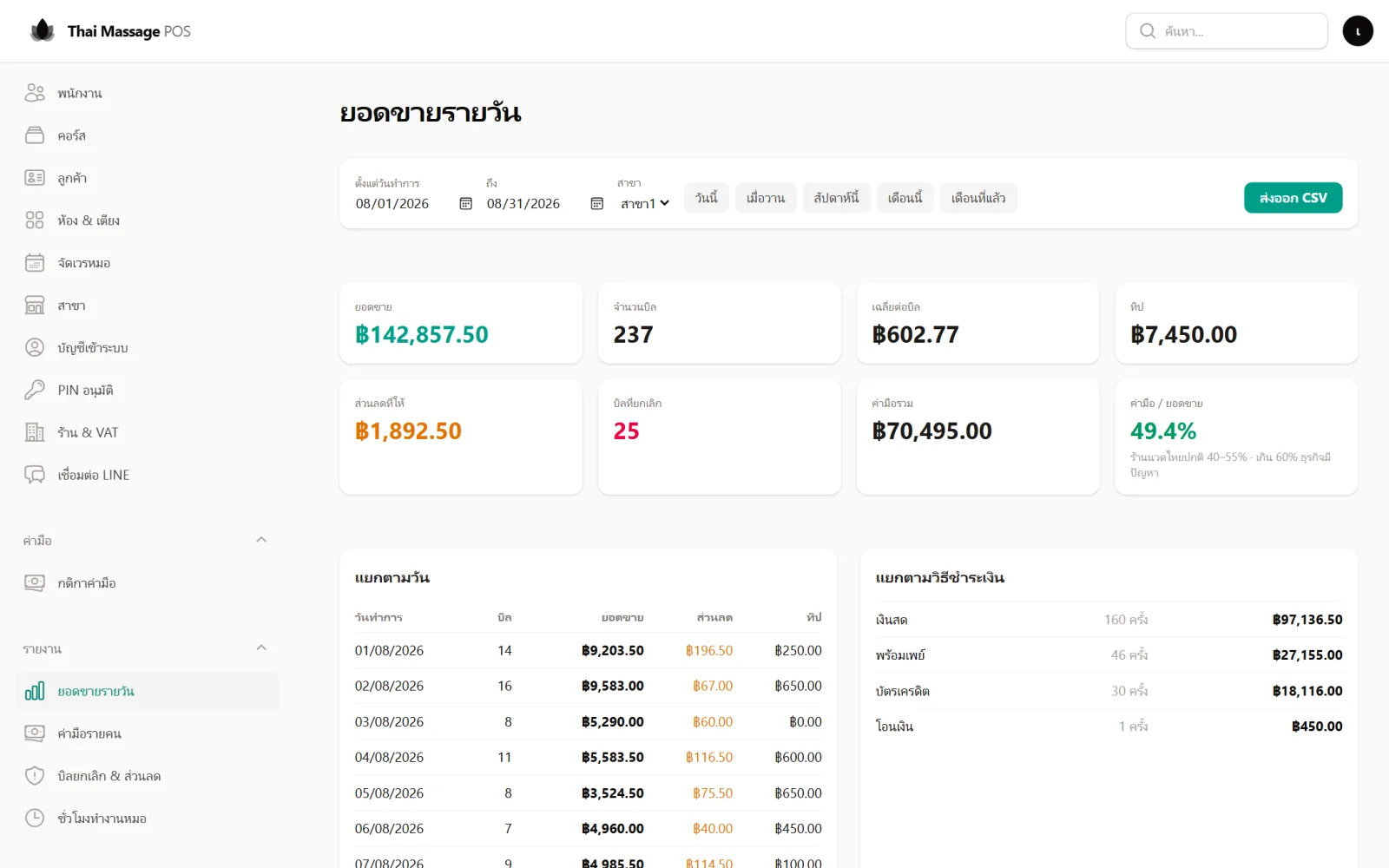Screen dimensions: 1389x868
Task: Click the บัตรเครดิต payment row label
Action: coord(903,692)
